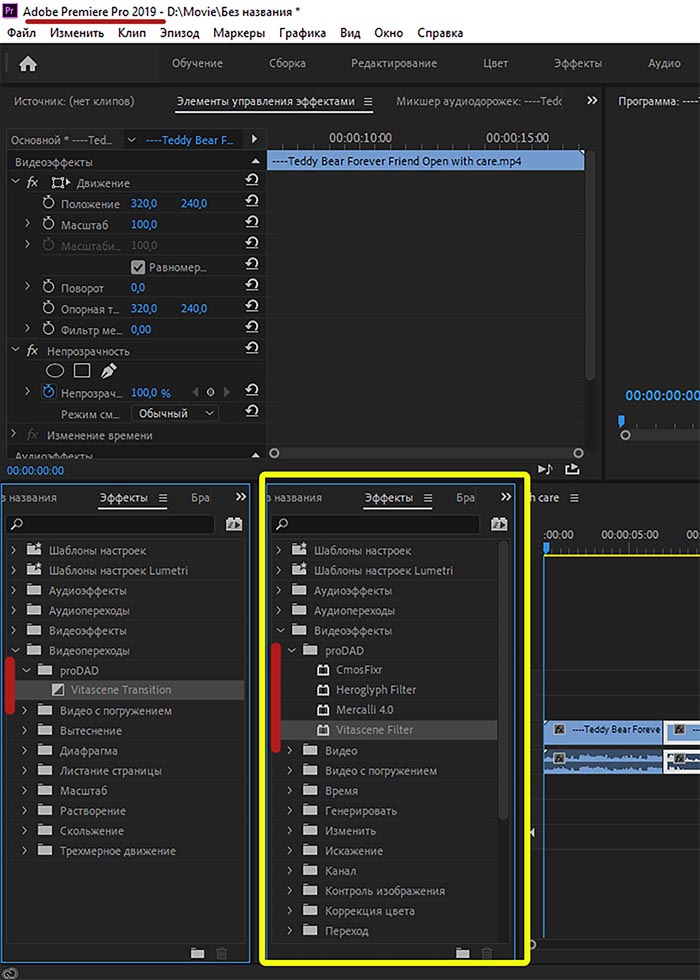Toggle animation stopwatch for Опорная точка

coord(48,309)
